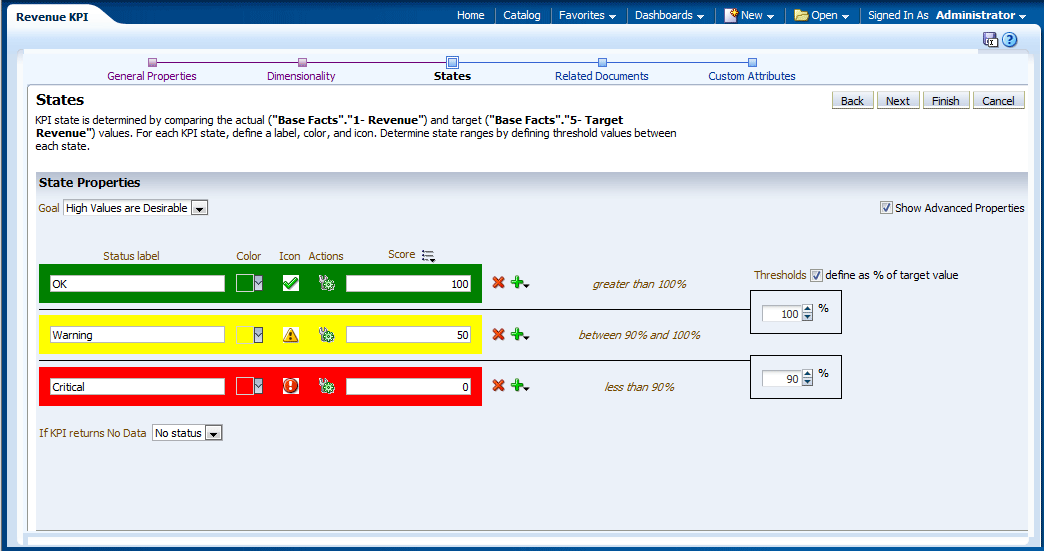Click the Score options icon
The height and width of the screenshot is (551, 1044).
428,256
